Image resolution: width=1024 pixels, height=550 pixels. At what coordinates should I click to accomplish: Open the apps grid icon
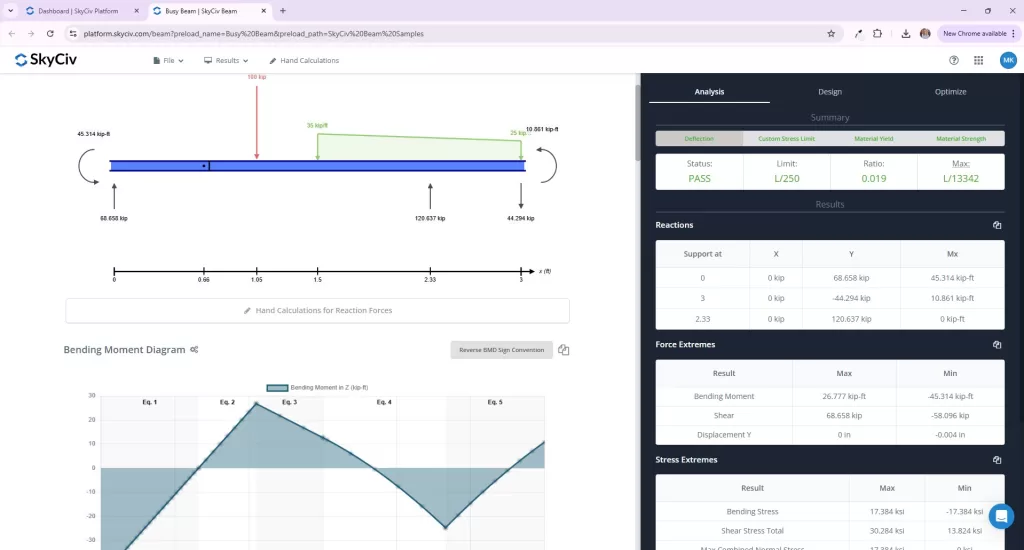pyautogui.click(x=978, y=60)
